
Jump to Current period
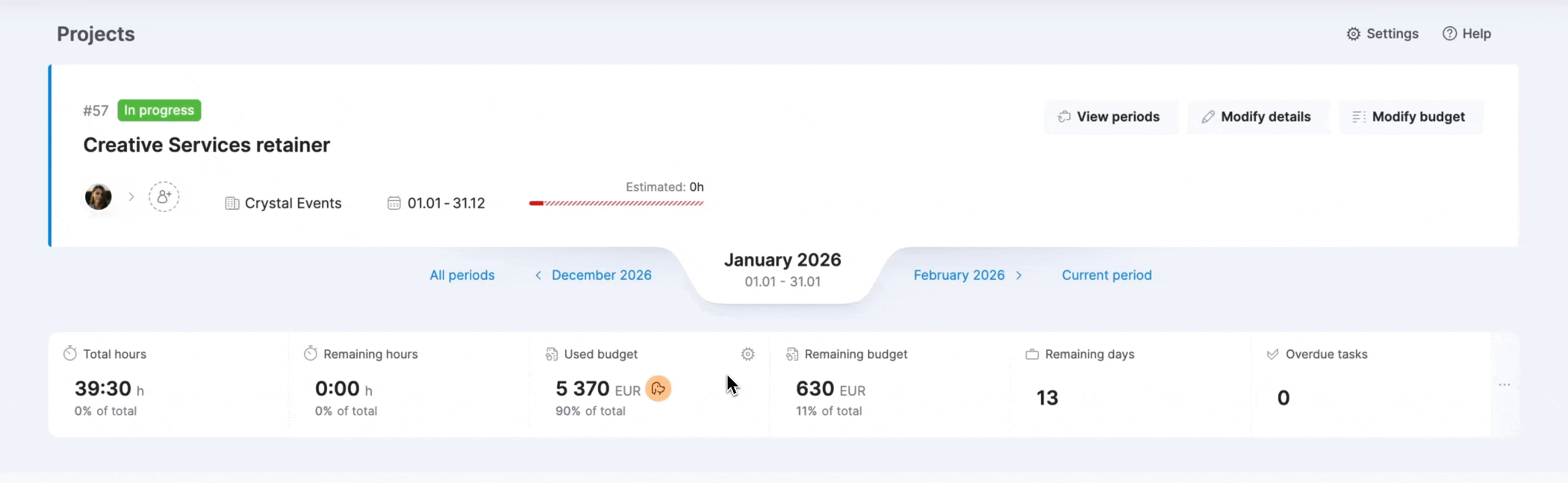coord(1106,275)
